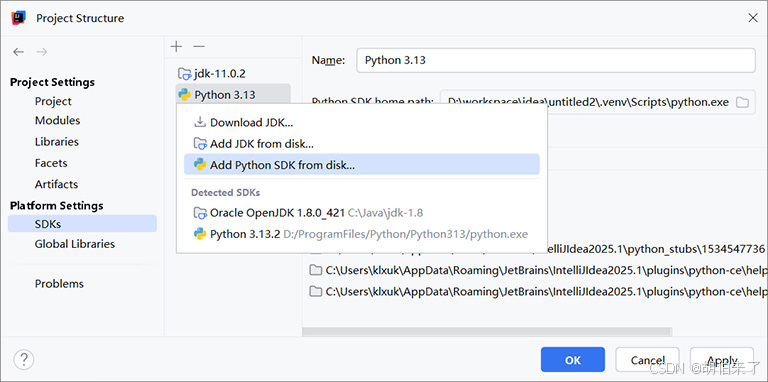Go forward with the right arrow
768x382 pixels.
42,52
